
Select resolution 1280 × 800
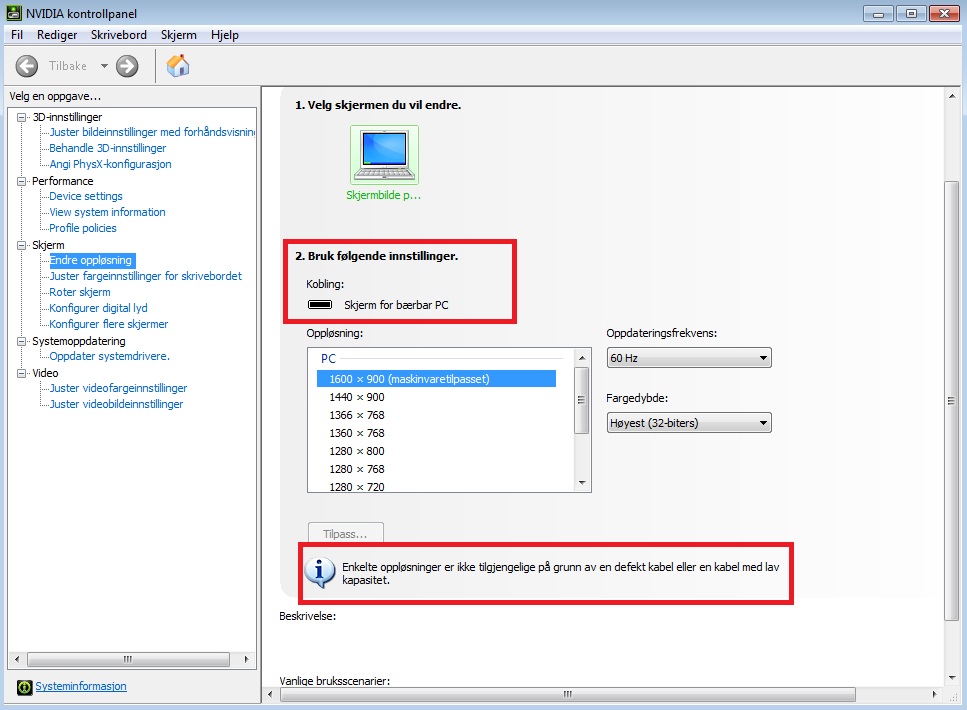point(356,451)
